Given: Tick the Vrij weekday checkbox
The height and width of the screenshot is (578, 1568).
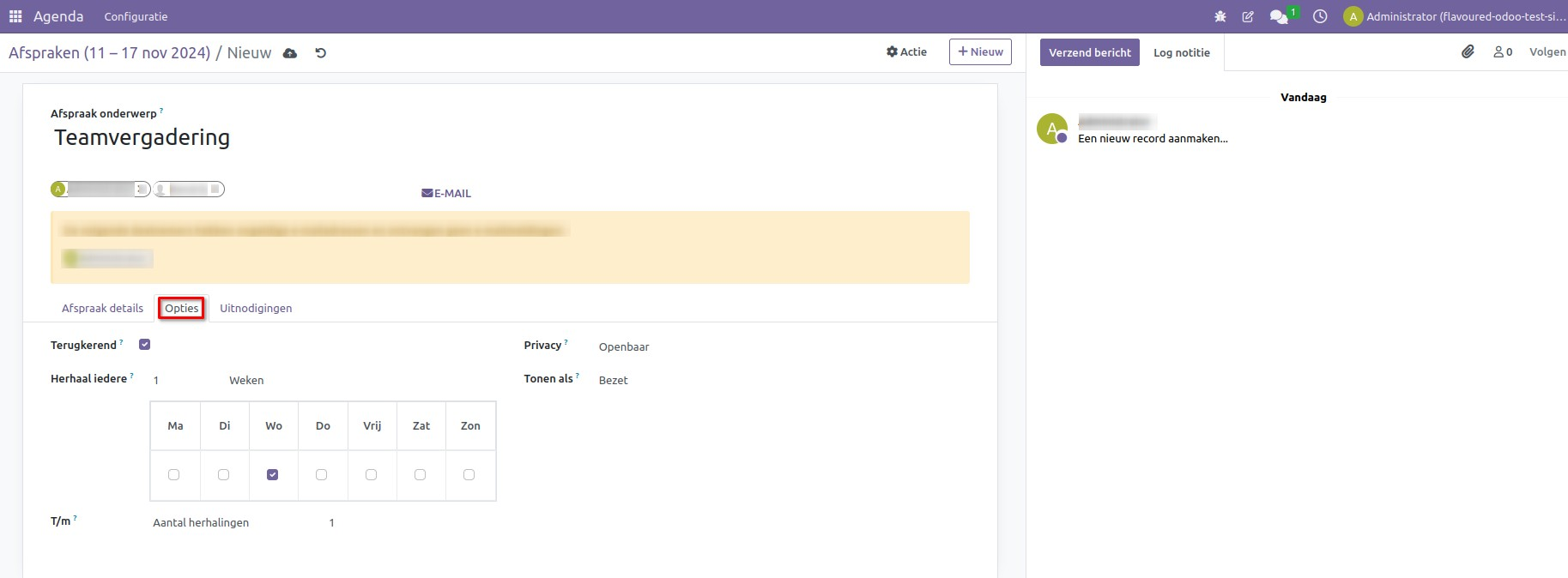Looking at the screenshot, I should click(371, 475).
